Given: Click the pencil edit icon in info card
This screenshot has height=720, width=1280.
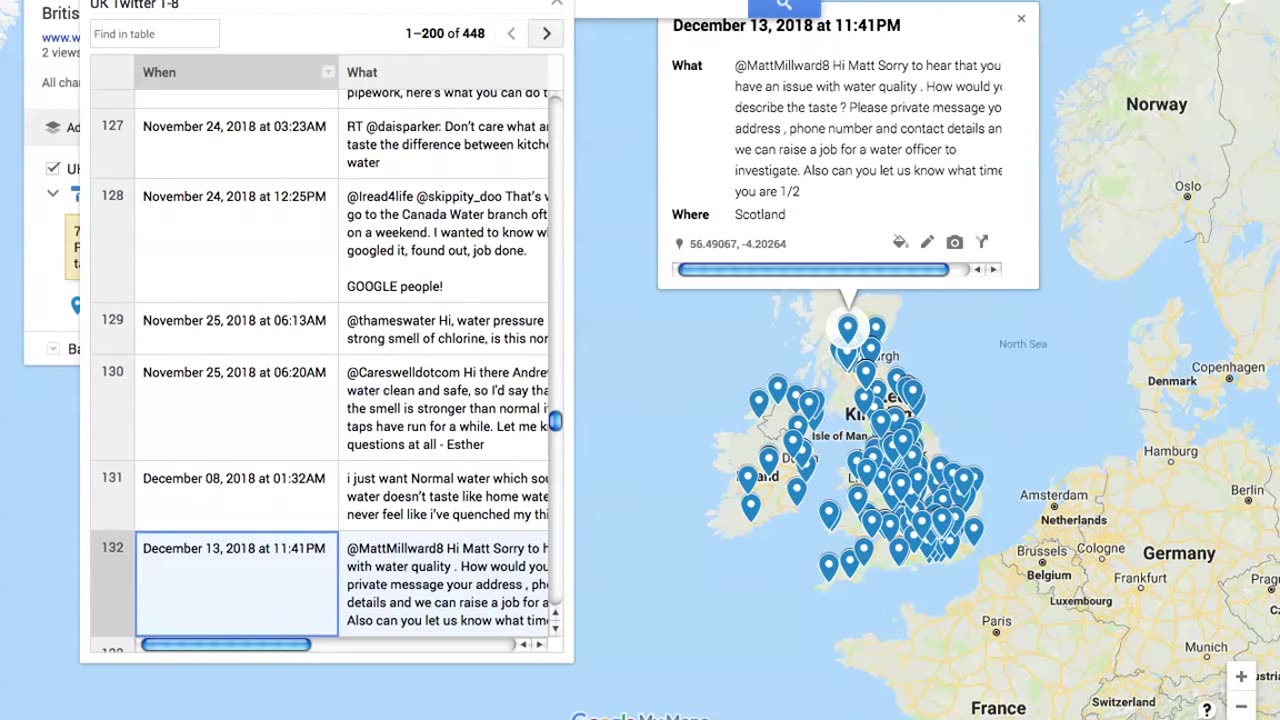Looking at the screenshot, I should point(927,242).
